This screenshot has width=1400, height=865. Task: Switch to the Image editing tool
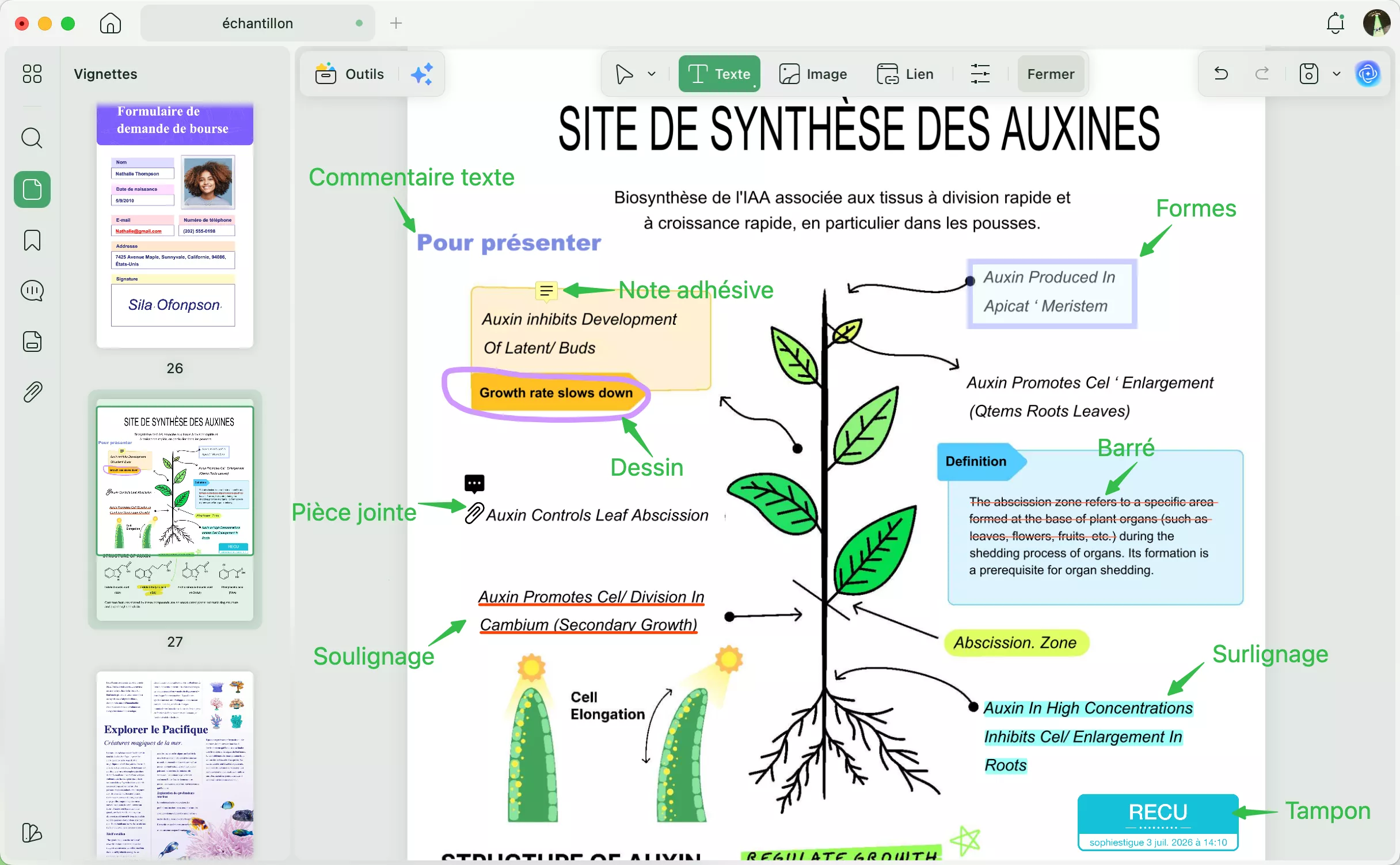pos(813,74)
